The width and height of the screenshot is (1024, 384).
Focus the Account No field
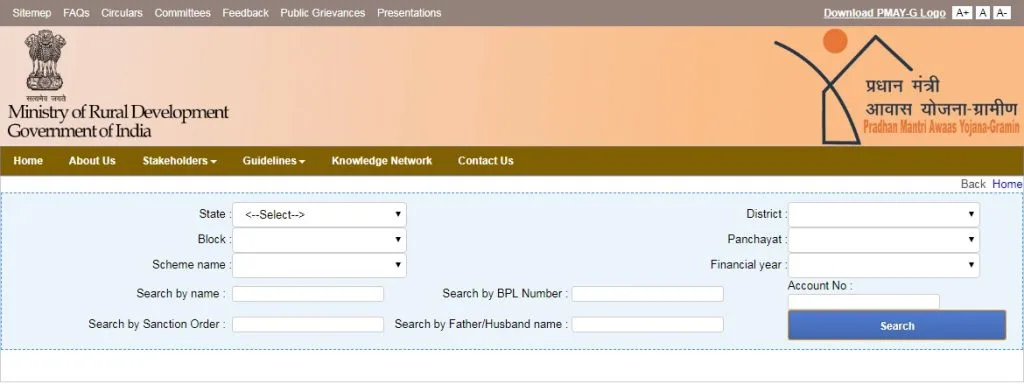(x=863, y=302)
